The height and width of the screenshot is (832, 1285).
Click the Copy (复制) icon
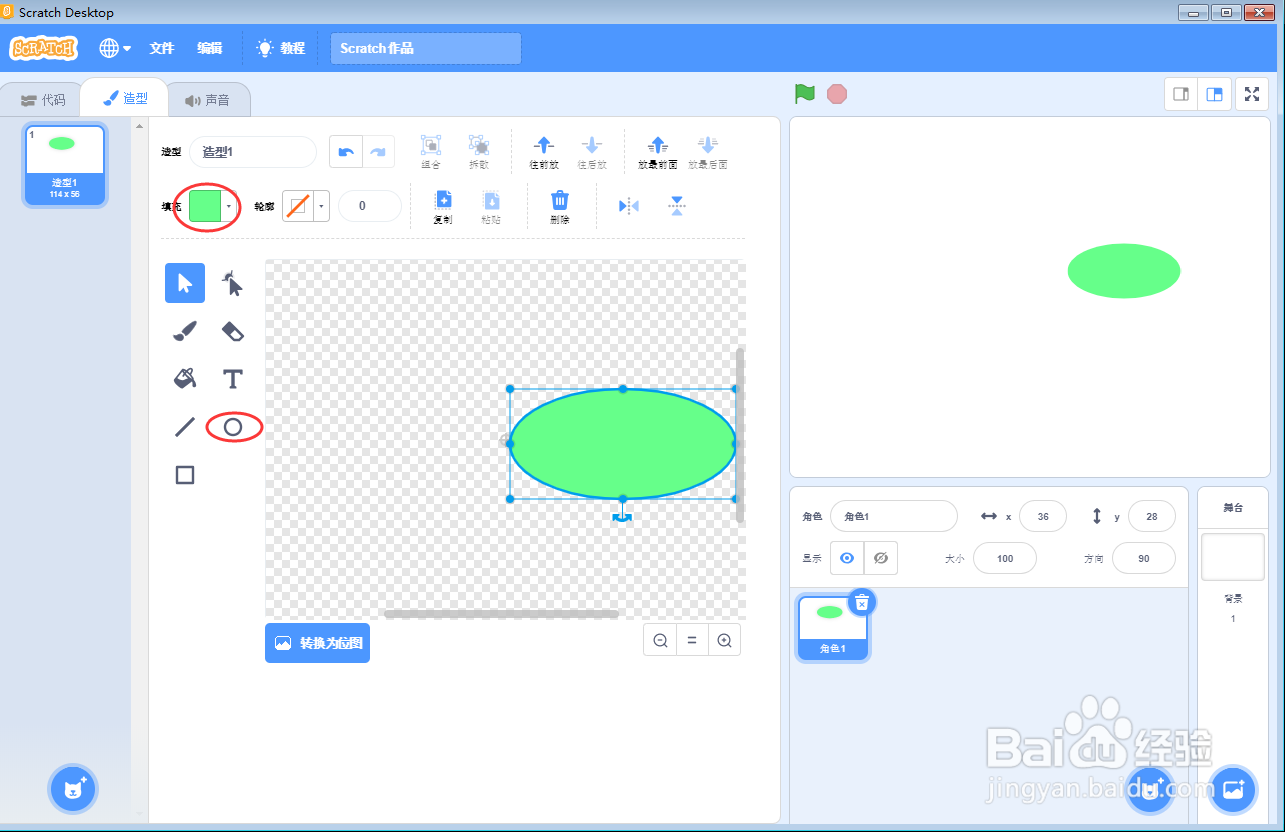pos(443,207)
